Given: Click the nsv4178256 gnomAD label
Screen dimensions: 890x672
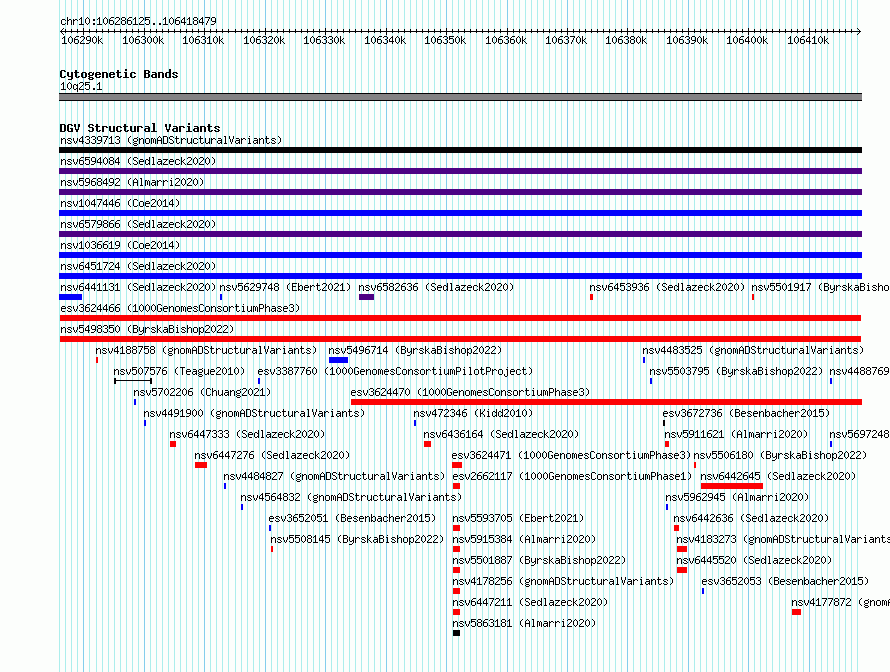Looking at the screenshot, I should [563, 581].
